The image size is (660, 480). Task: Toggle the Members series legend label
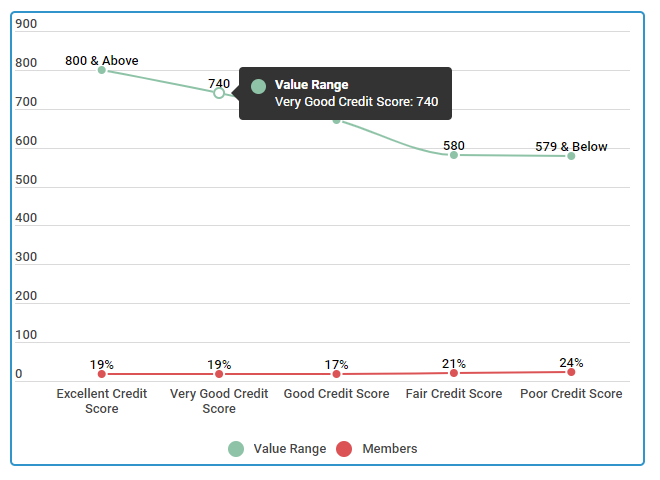390,449
